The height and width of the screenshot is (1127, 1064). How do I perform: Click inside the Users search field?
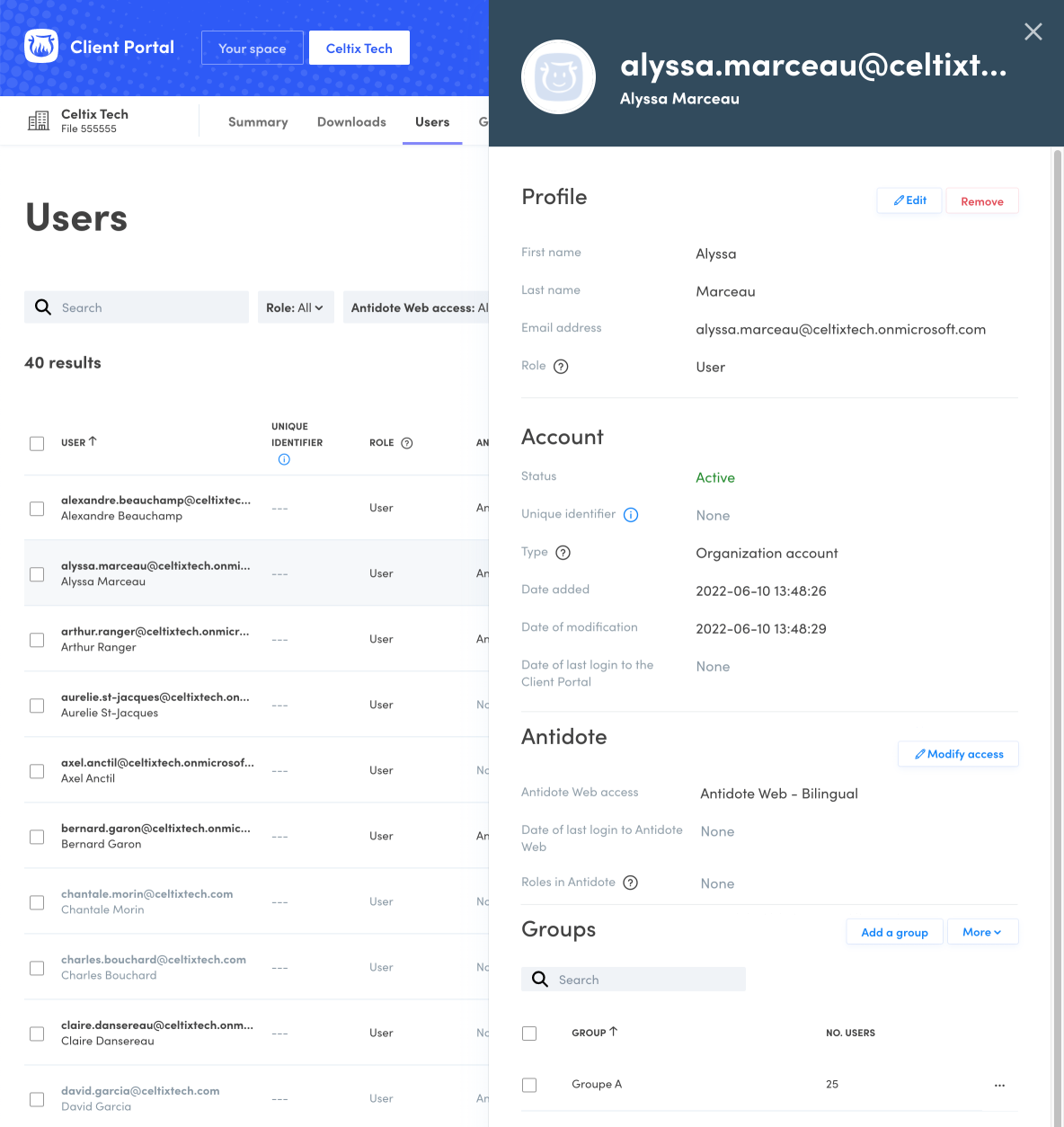tap(137, 307)
